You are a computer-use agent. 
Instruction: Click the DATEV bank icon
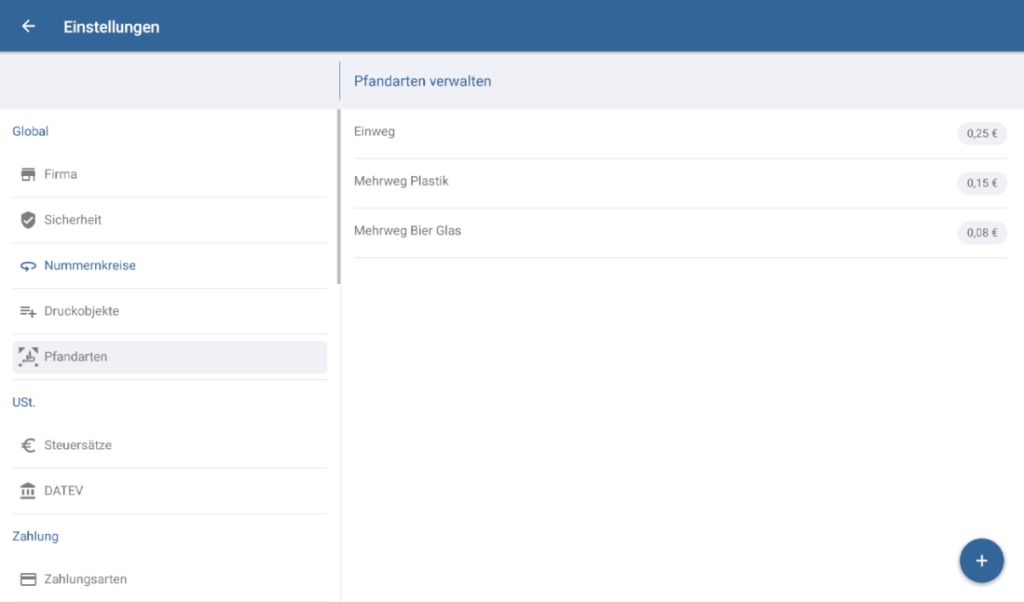(28, 491)
